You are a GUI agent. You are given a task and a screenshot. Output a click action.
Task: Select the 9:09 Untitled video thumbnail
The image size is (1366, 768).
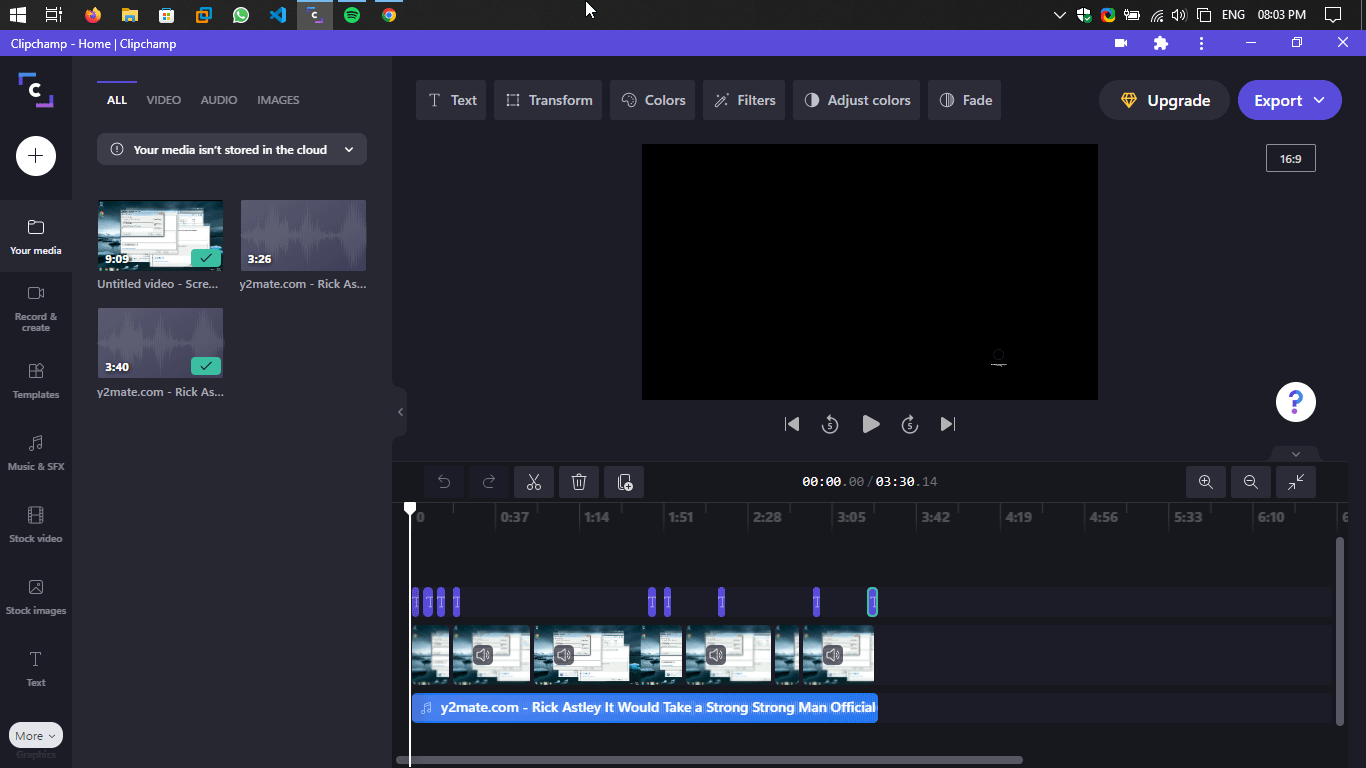point(160,235)
